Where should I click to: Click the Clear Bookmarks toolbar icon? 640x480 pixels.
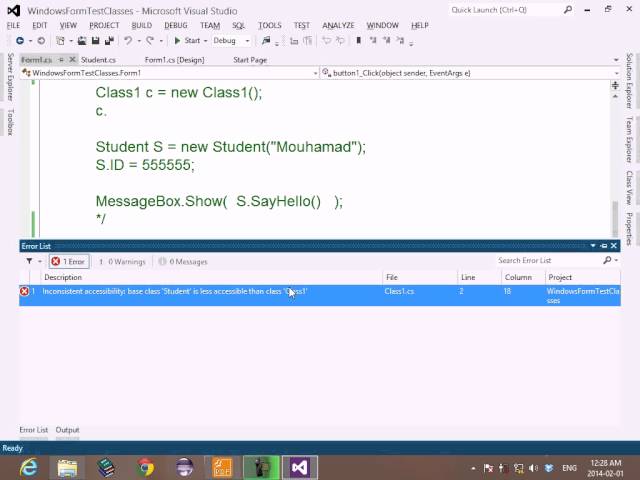click(400, 40)
